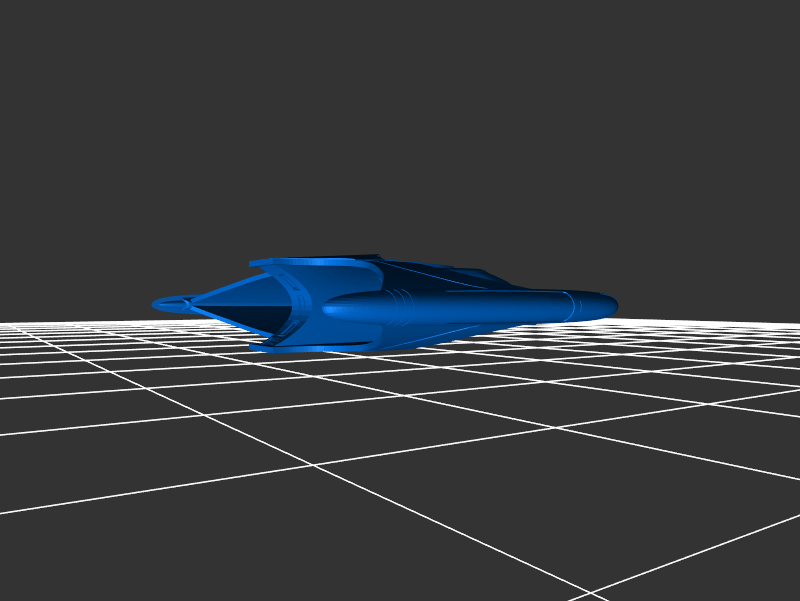Select the pointed tip at the model's left end
The height and width of the screenshot is (601, 800).
162,303
